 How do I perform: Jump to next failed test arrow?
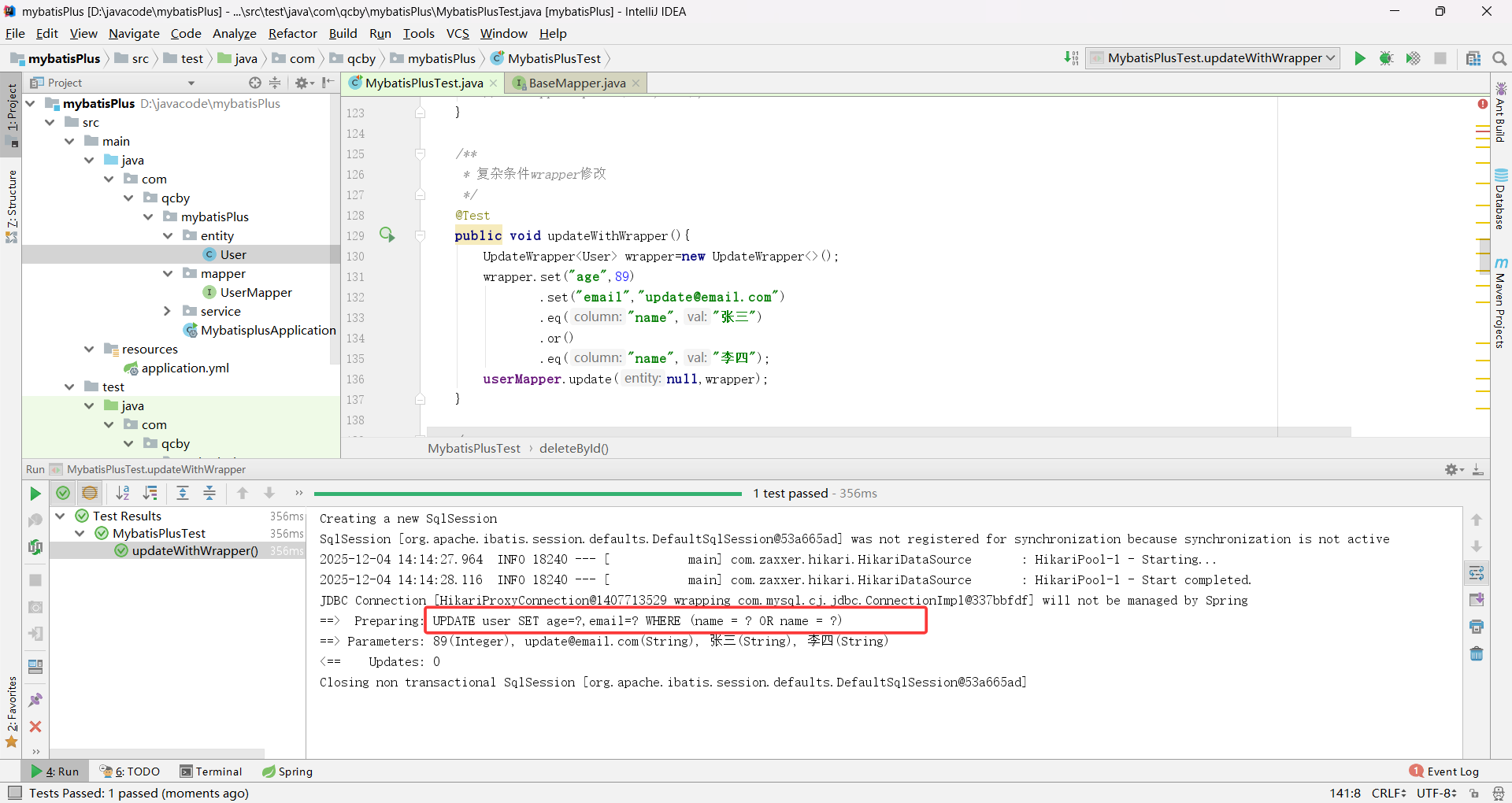coord(269,494)
